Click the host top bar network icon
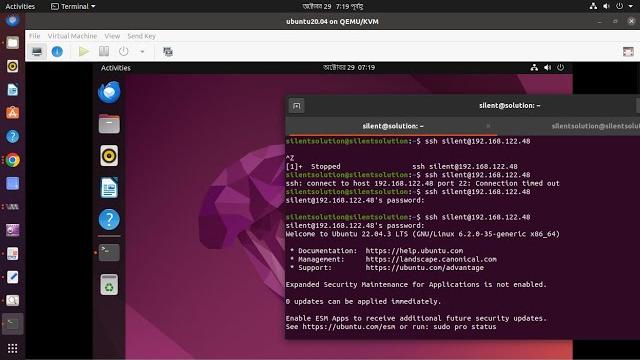This screenshot has width=640, height=360. 593,6
